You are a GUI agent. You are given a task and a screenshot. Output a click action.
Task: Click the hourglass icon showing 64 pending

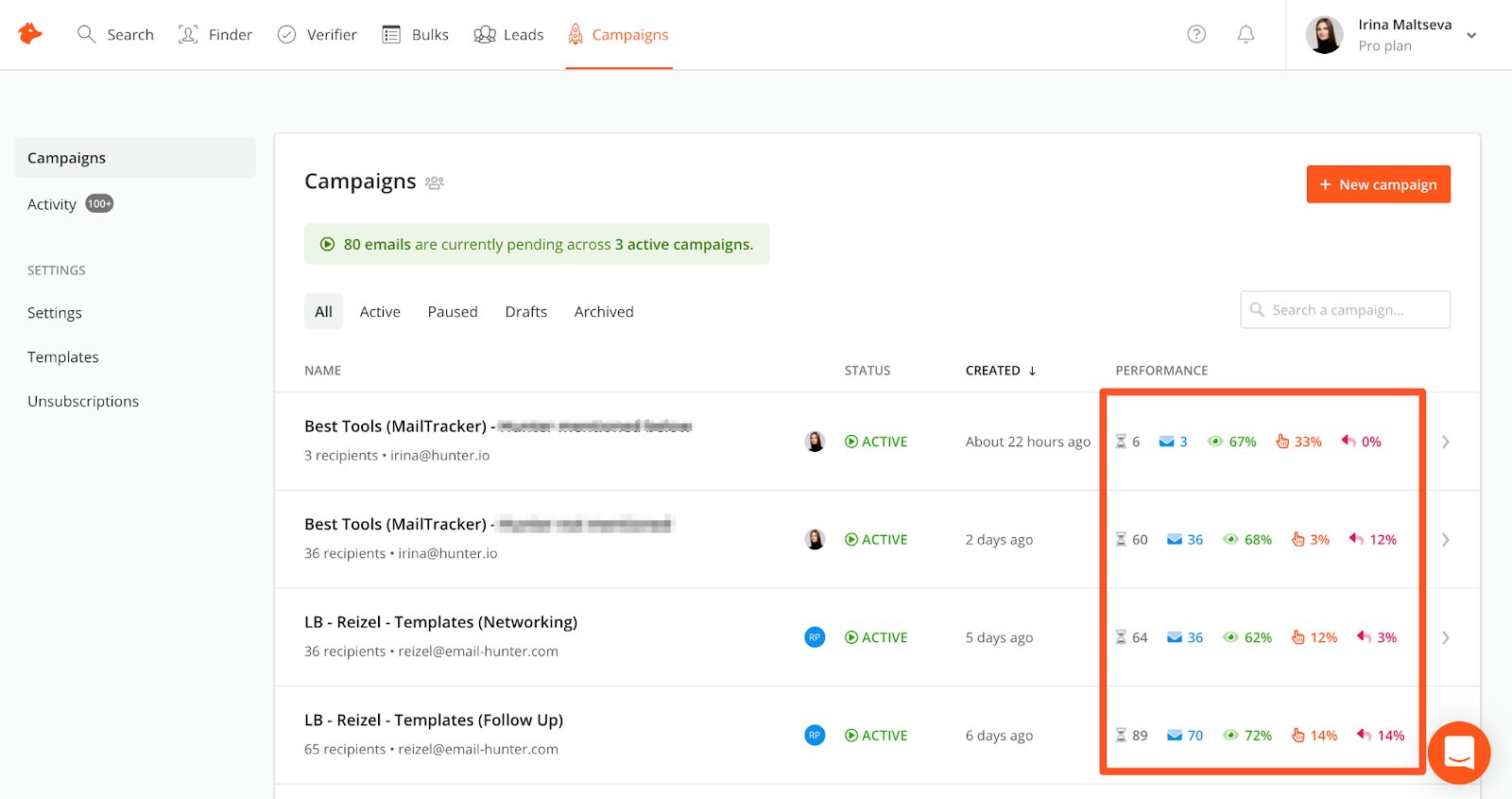pyautogui.click(x=1121, y=637)
